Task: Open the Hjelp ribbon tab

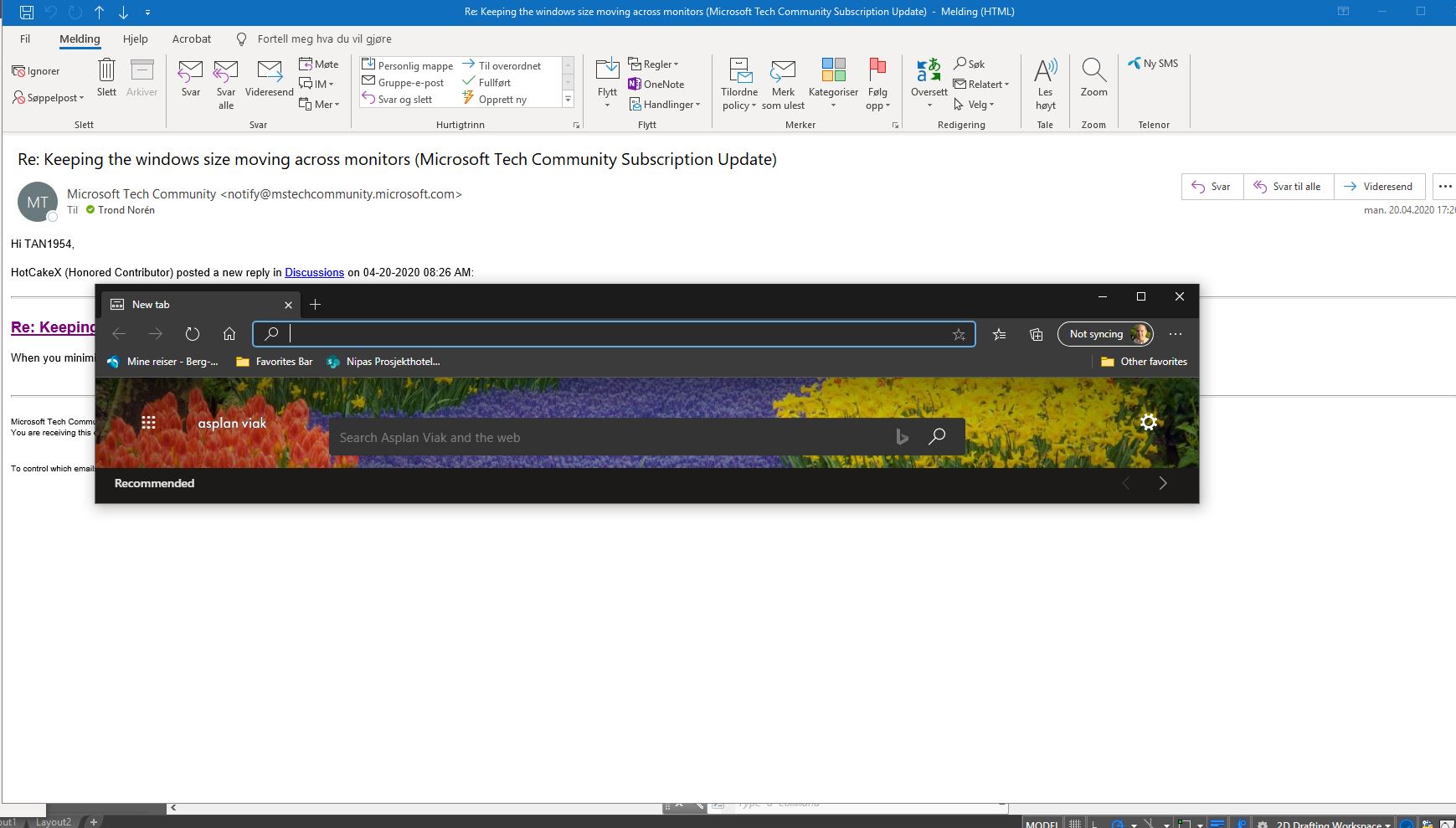Action: click(136, 39)
